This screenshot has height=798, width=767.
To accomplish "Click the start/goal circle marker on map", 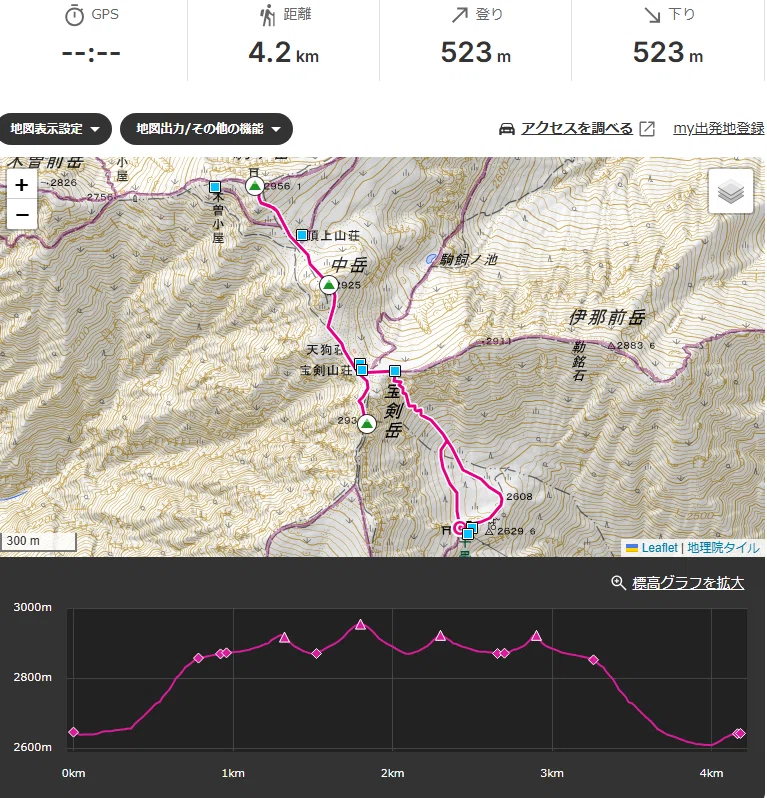I will pos(459,528).
